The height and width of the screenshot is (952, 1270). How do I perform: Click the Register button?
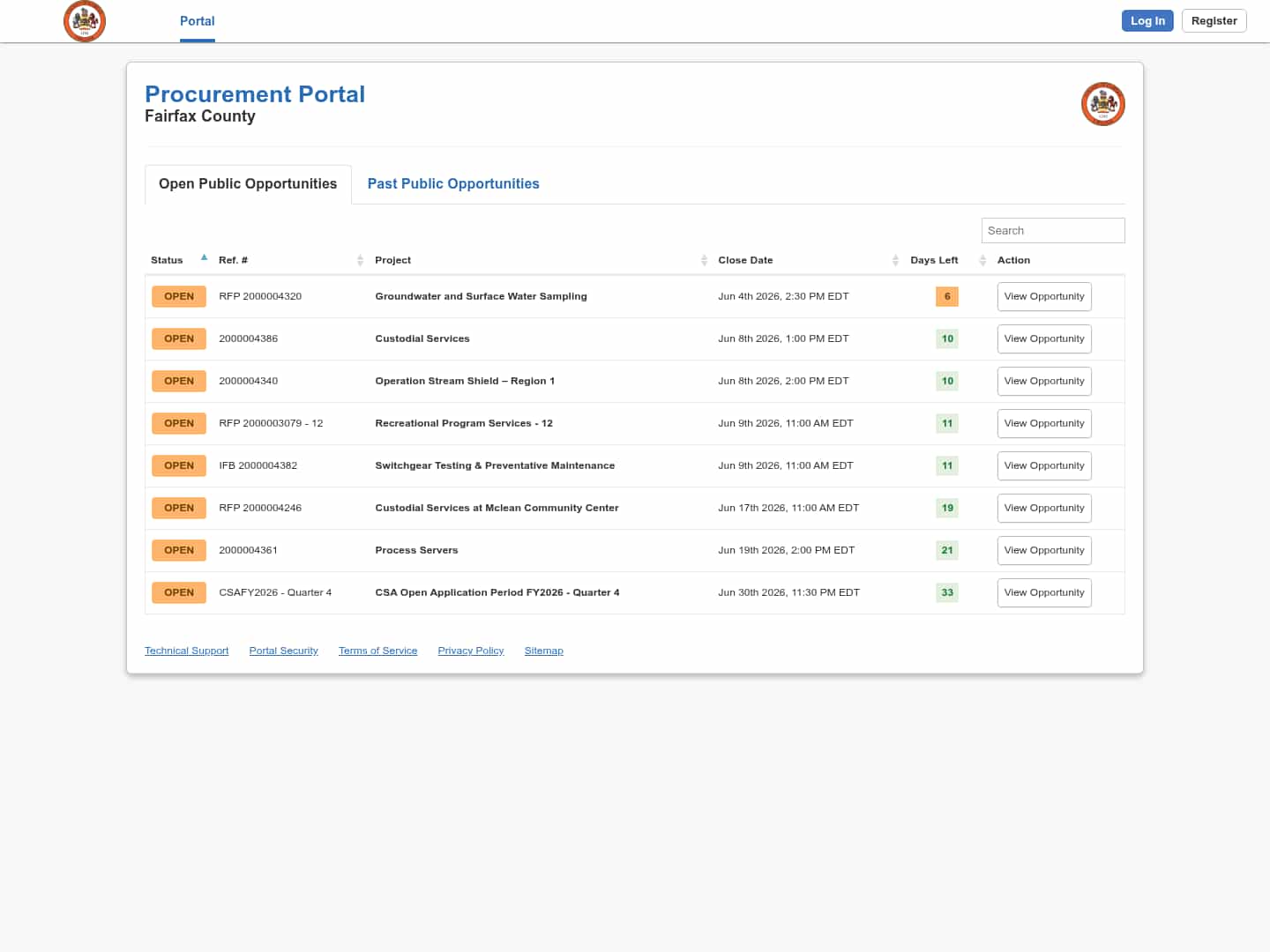pos(1214,20)
